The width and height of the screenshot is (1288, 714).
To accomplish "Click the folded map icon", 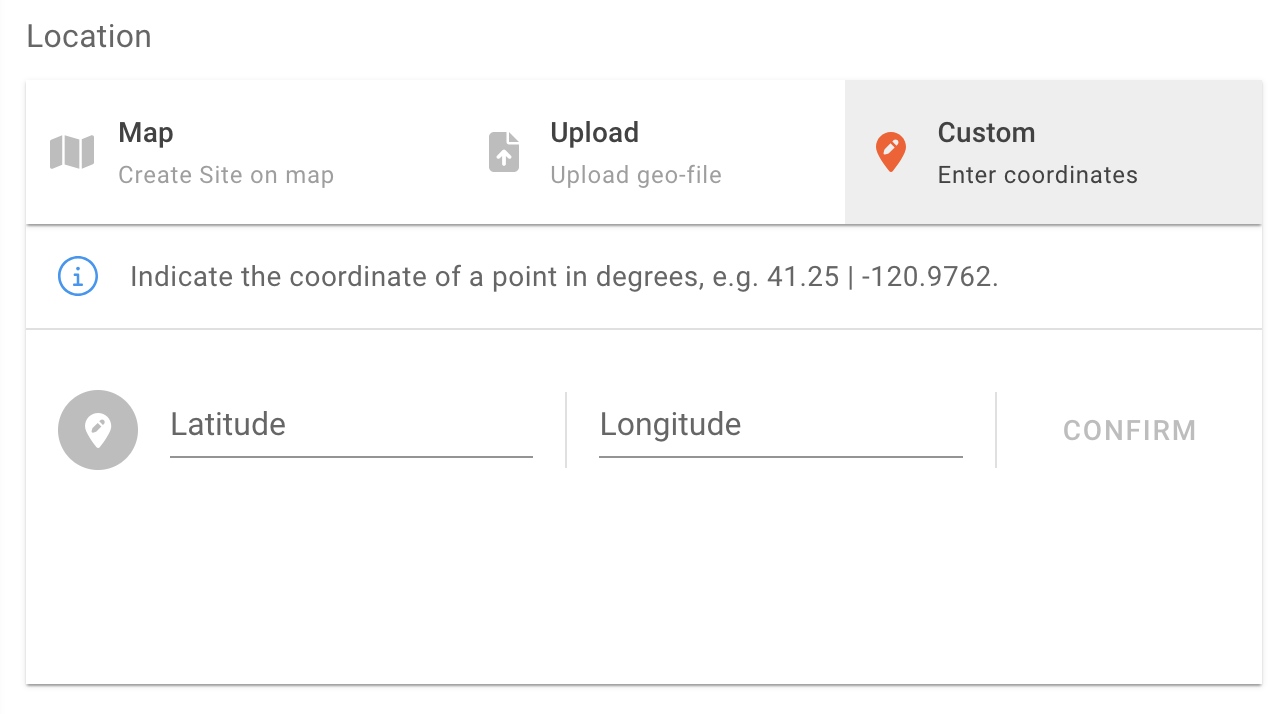I will [x=72, y=153].
